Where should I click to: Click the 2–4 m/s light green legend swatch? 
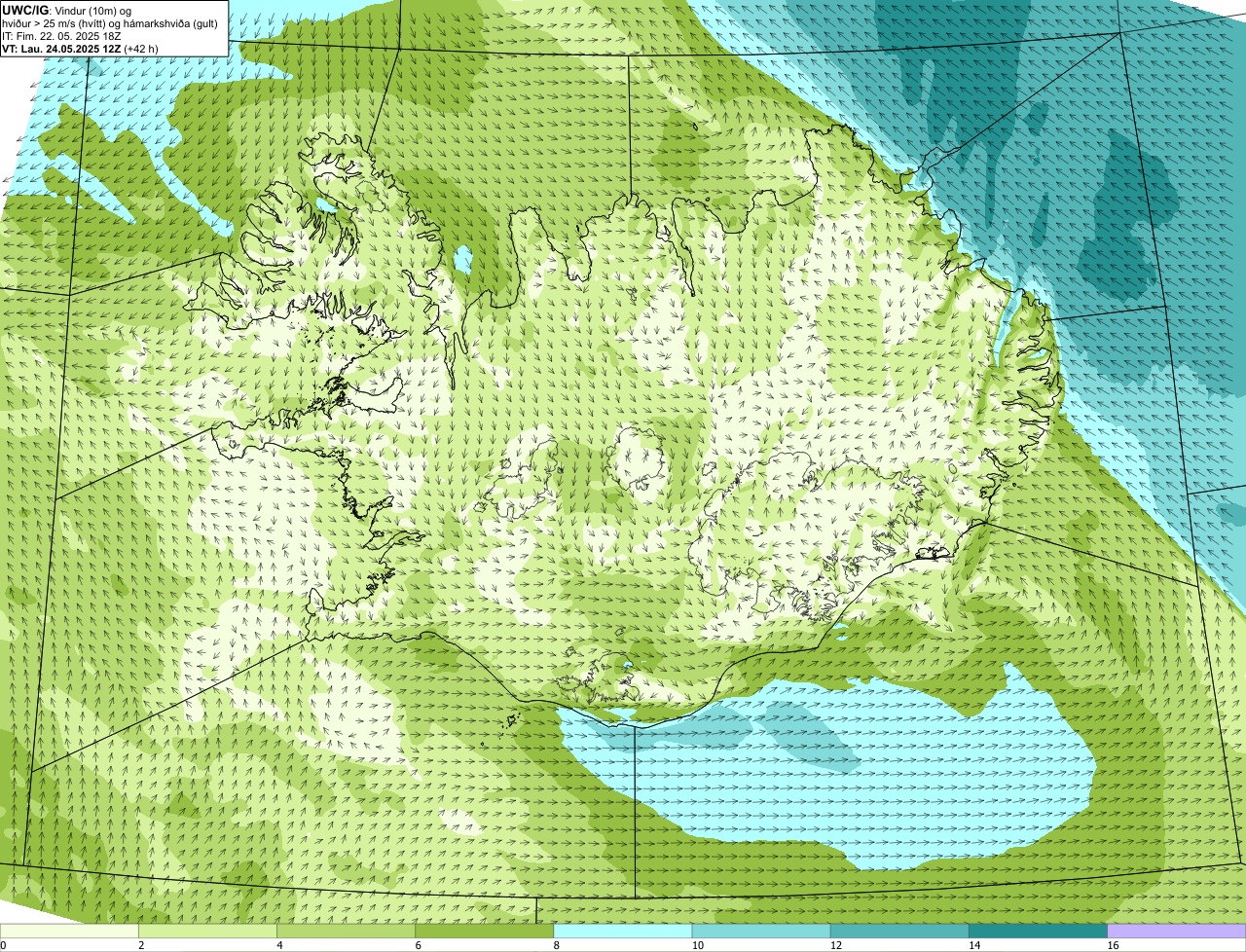coord(207,932)
